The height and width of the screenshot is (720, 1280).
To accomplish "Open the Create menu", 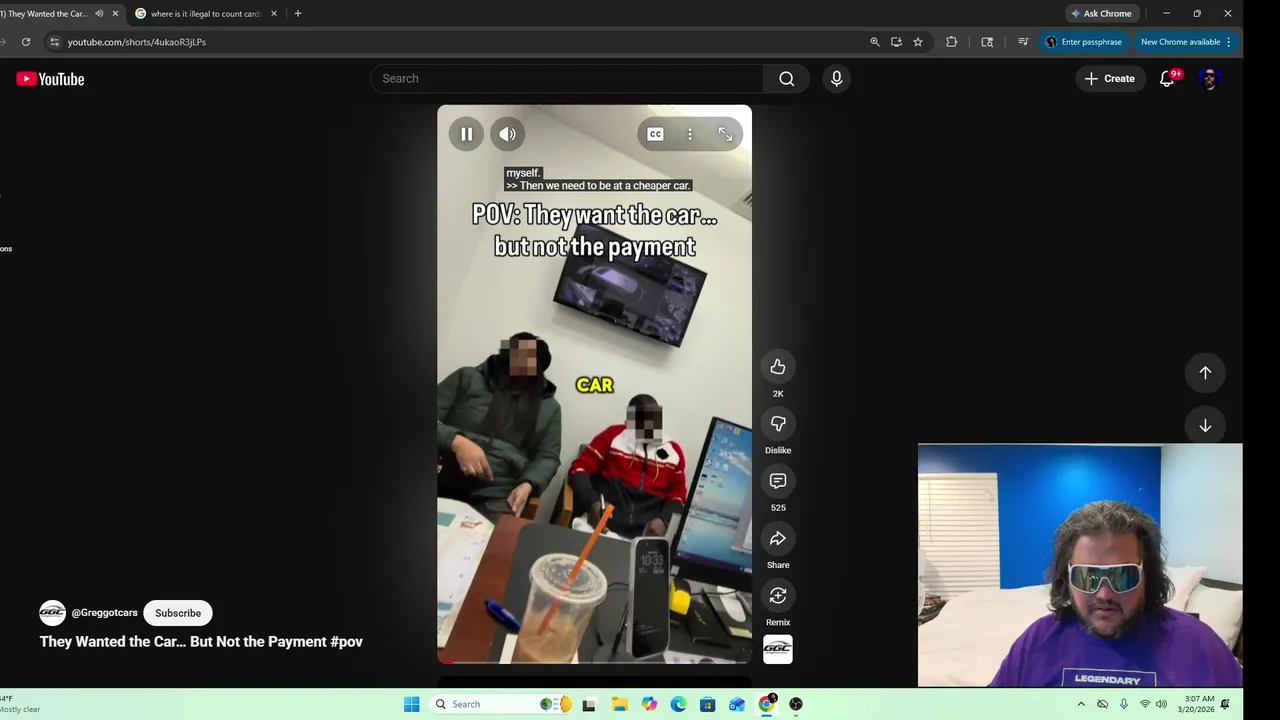I will 1110,79.
